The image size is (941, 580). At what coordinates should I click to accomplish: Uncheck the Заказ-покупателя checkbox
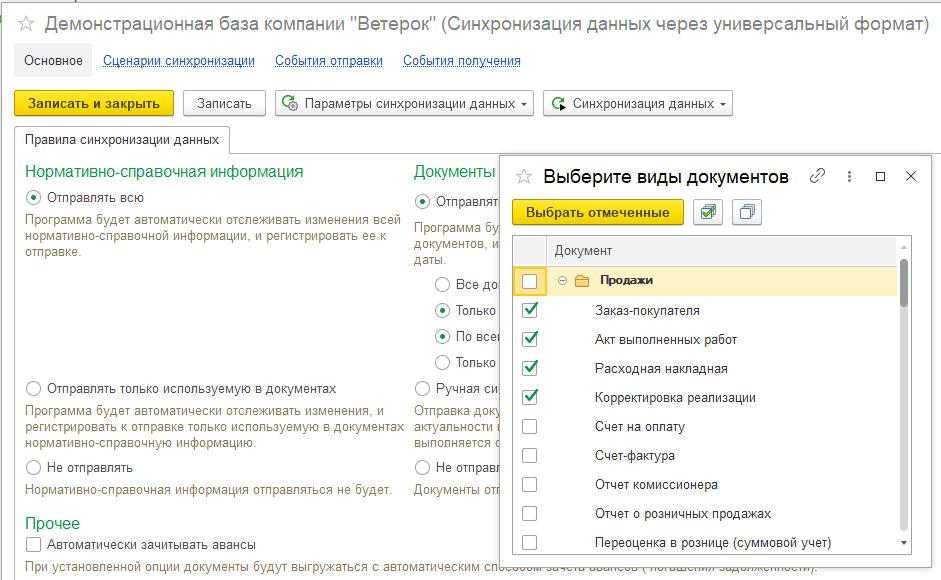530,310
